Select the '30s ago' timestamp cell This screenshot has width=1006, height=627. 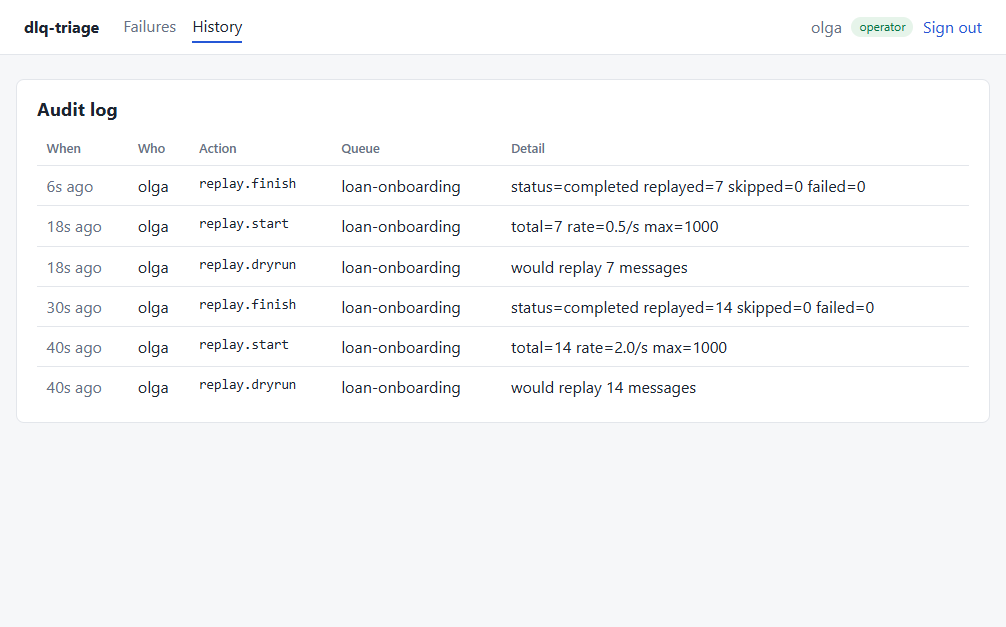74,307
